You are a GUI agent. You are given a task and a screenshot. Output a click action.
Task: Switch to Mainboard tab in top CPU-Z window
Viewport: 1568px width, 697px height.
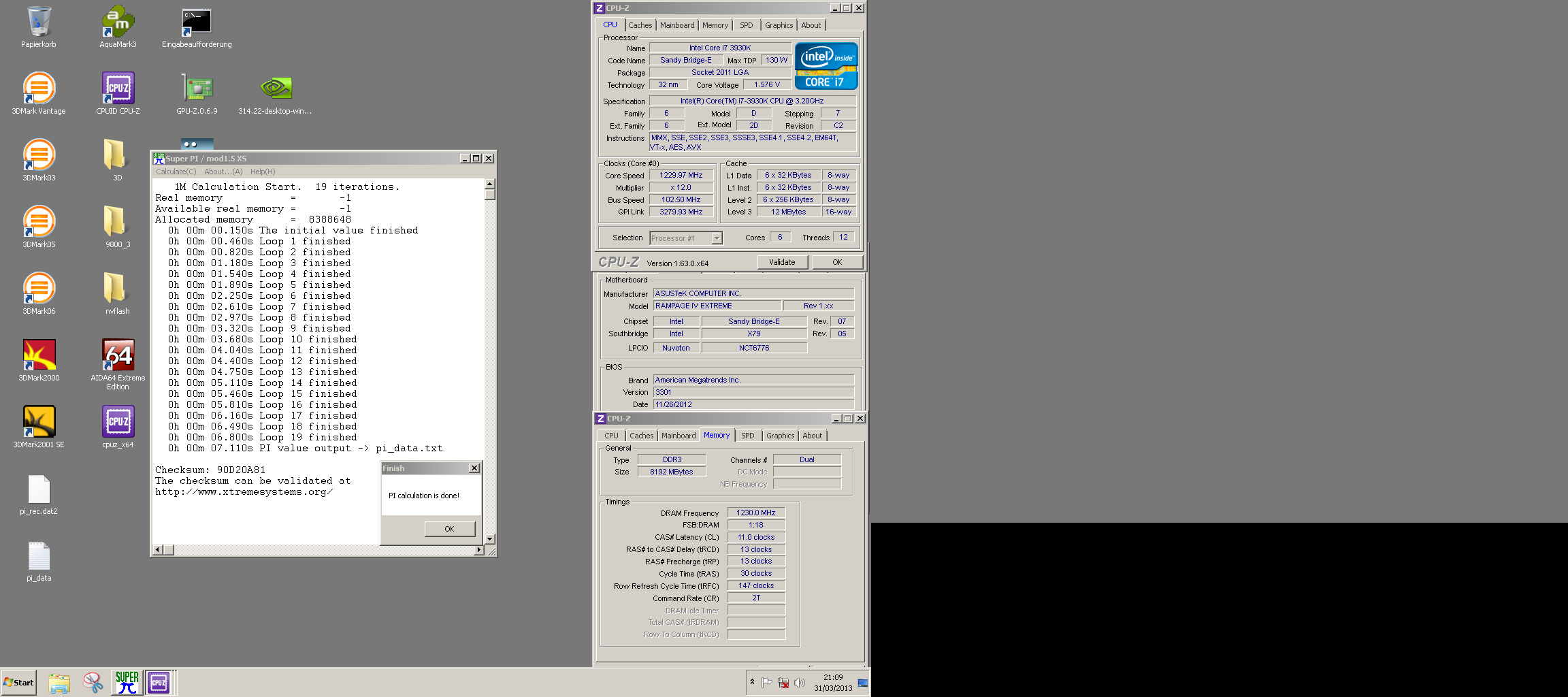tap(677, 25)
